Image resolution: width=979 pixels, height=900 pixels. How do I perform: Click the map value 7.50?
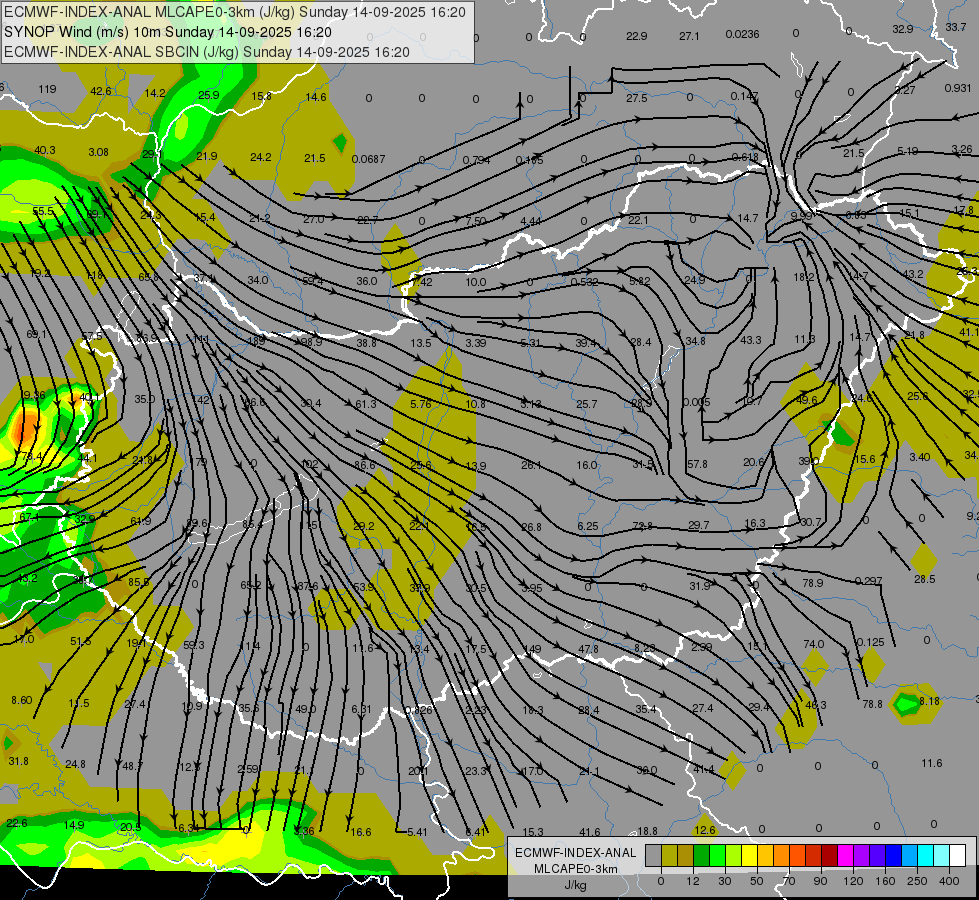point(476,221)
